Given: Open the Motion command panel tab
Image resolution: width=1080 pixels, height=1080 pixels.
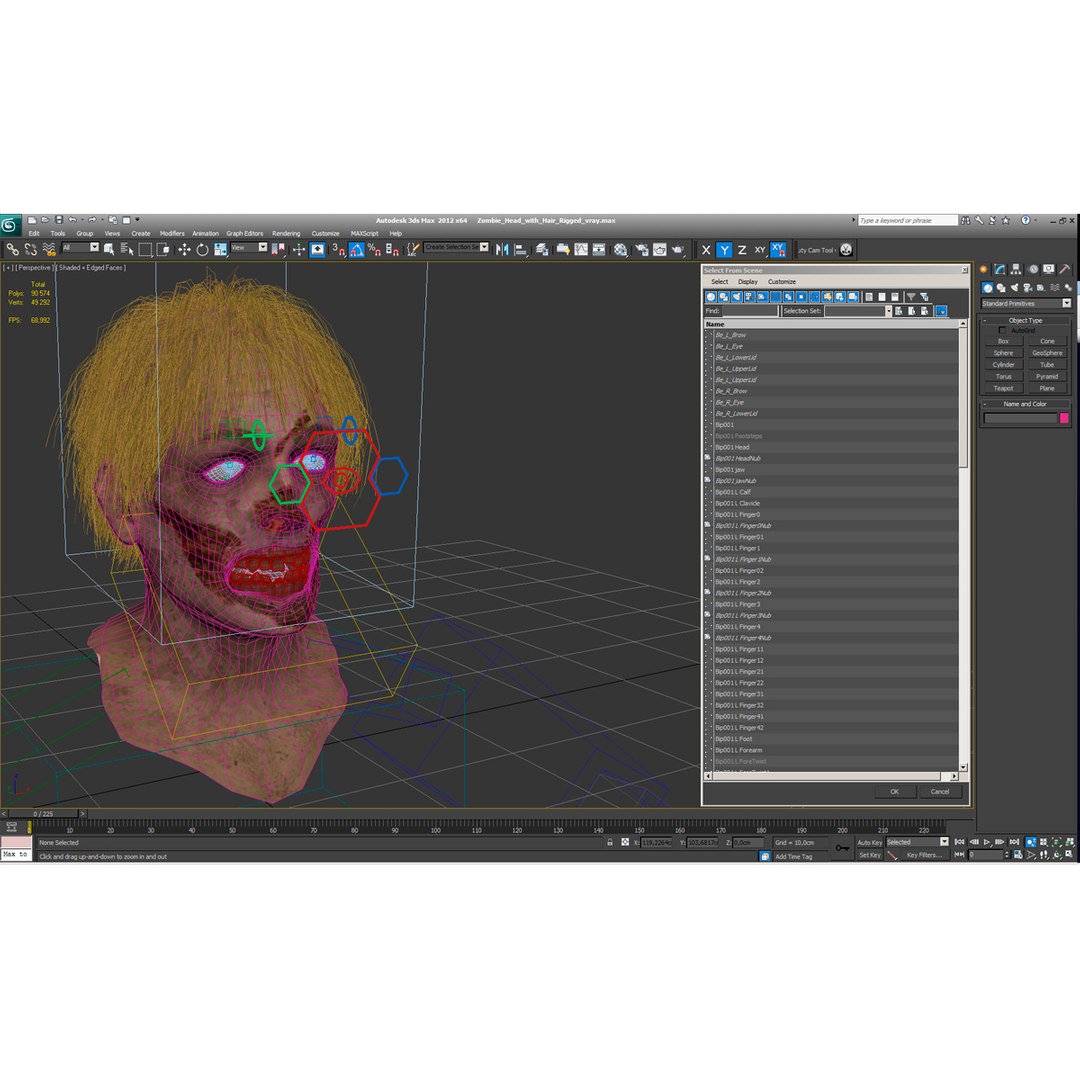Looking at the screenshot, I should (1032, 269).
